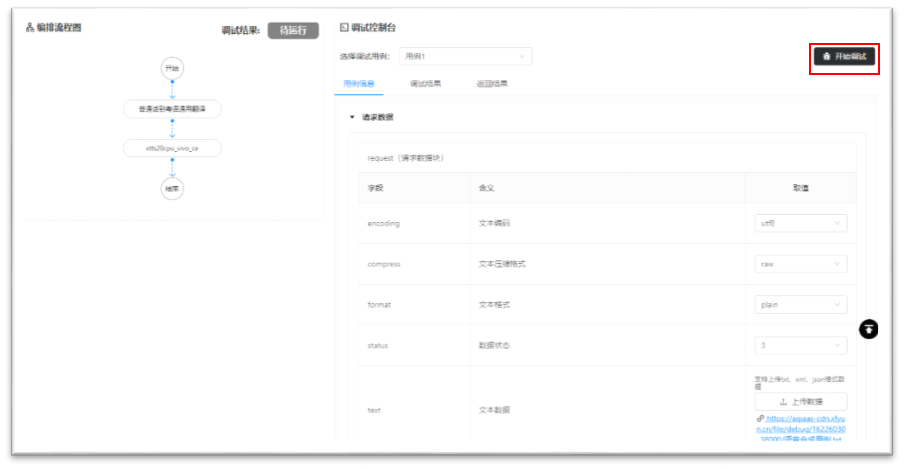Screen dimensions: 904x469
Task: Click the 上传数据 upload button
Action: pos(800,402)
